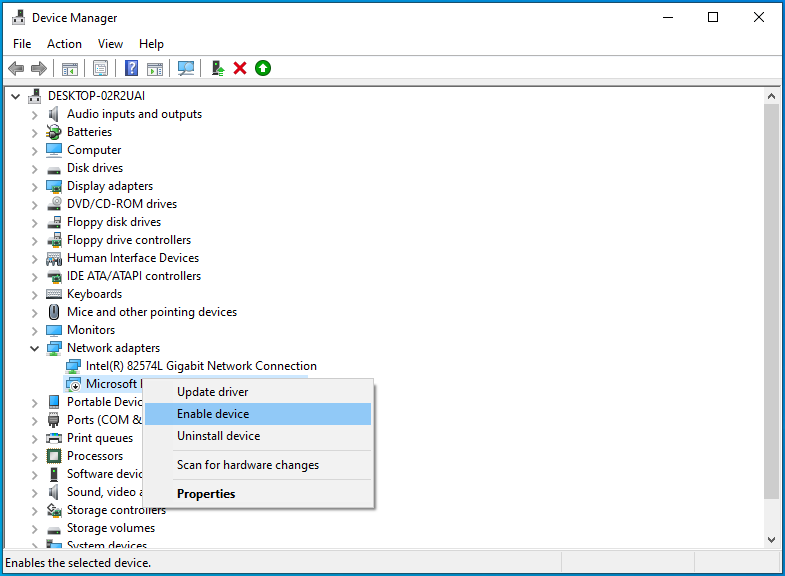Click the Show/Hide Console Tree toolbar icon
This screenshot has height=576, width=785.
pos(70,68)
